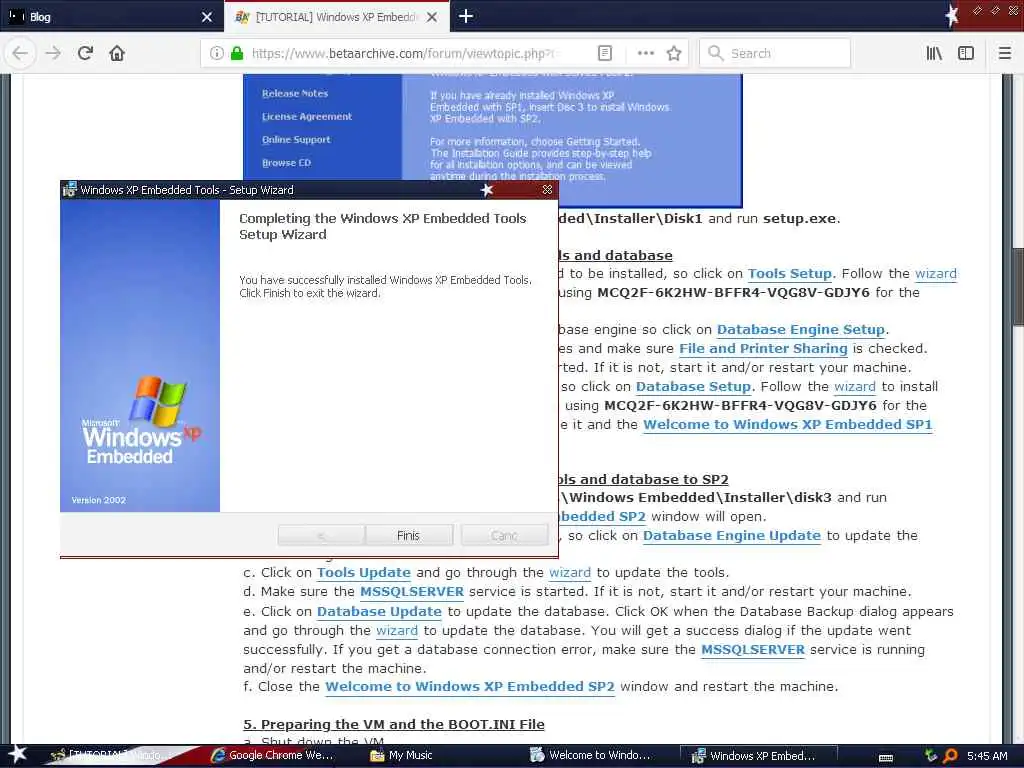
Task: Open Welcome to Windows XP Embedded SP1 link
Action: [788, 424]
